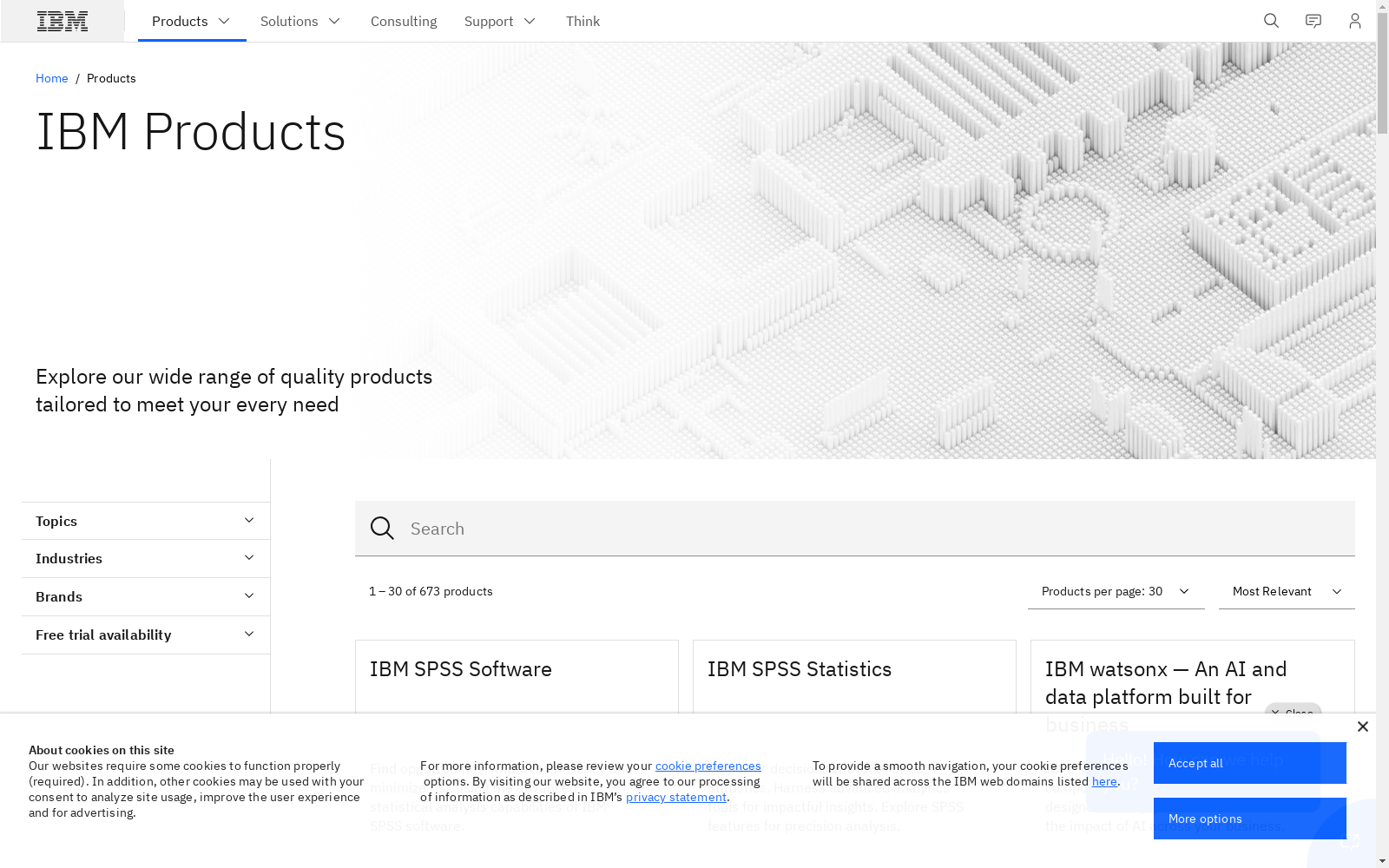The image size is (1389, 868).
Task: Click the 'Explore our wide range' tagline text
Action: coord(234,391)
